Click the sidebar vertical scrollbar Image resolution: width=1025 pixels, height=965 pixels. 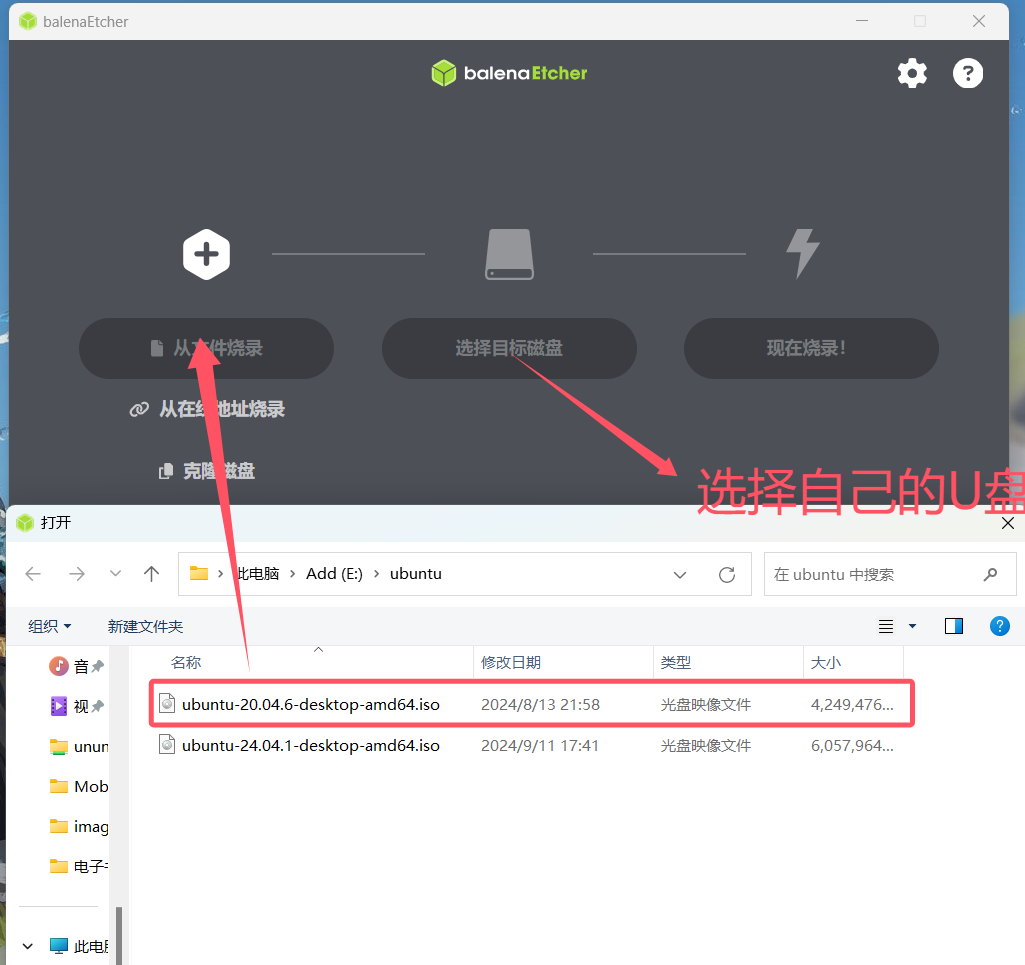pos(118,935)
